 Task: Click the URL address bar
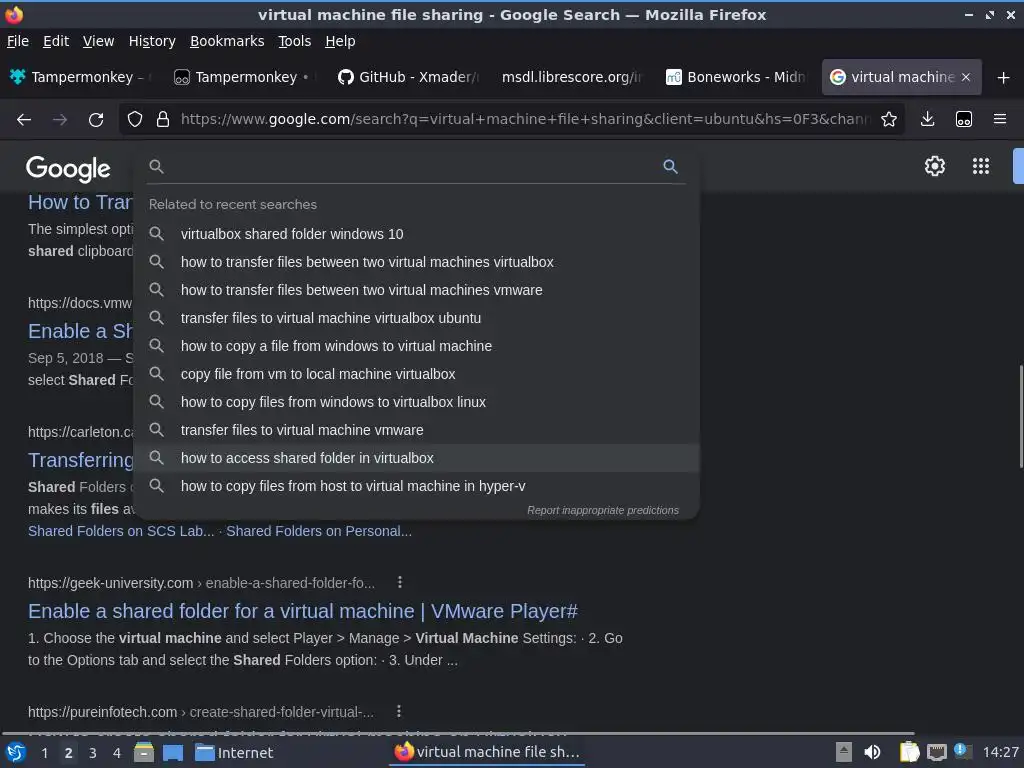pos(524,120)
